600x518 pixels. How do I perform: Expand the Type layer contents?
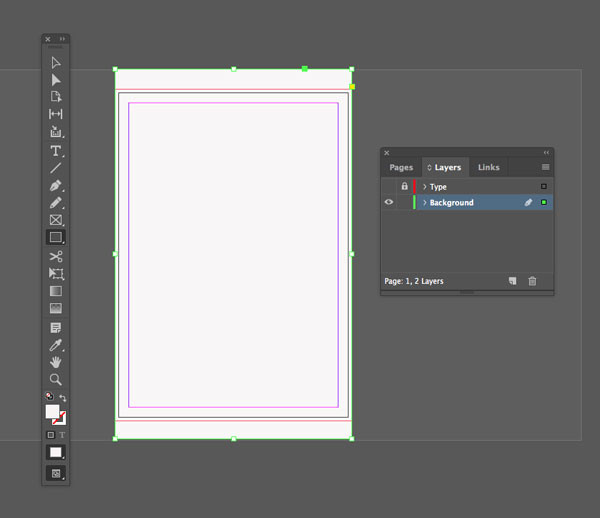(424, 187)
